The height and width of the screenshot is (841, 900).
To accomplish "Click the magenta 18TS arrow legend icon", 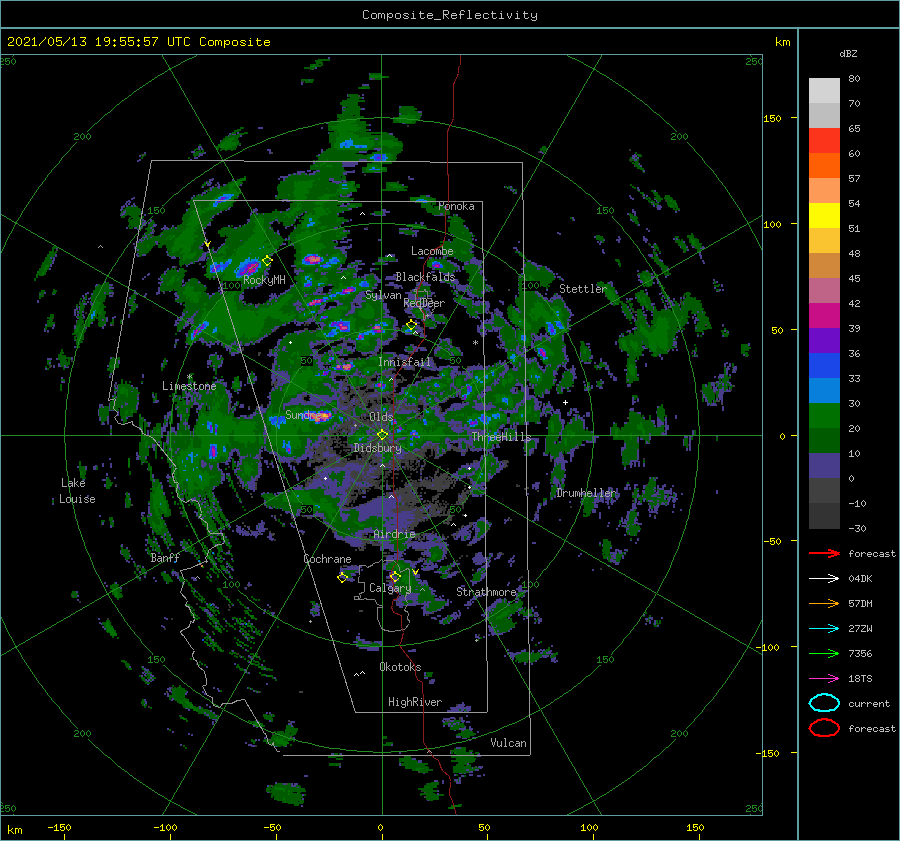I will tap(824, 678).
